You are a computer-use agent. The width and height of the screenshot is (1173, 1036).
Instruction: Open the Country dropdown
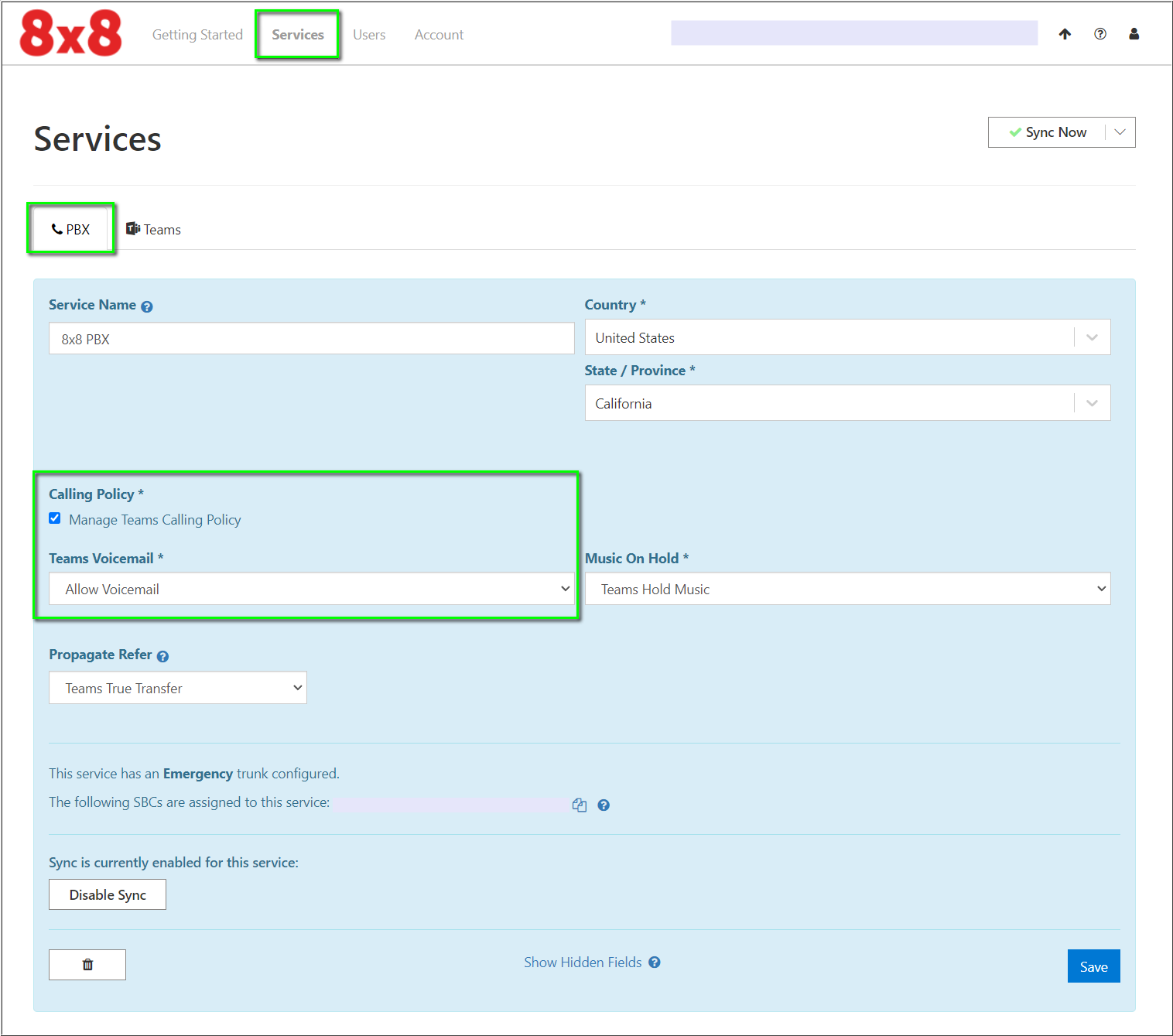click(x=847, y=337)
